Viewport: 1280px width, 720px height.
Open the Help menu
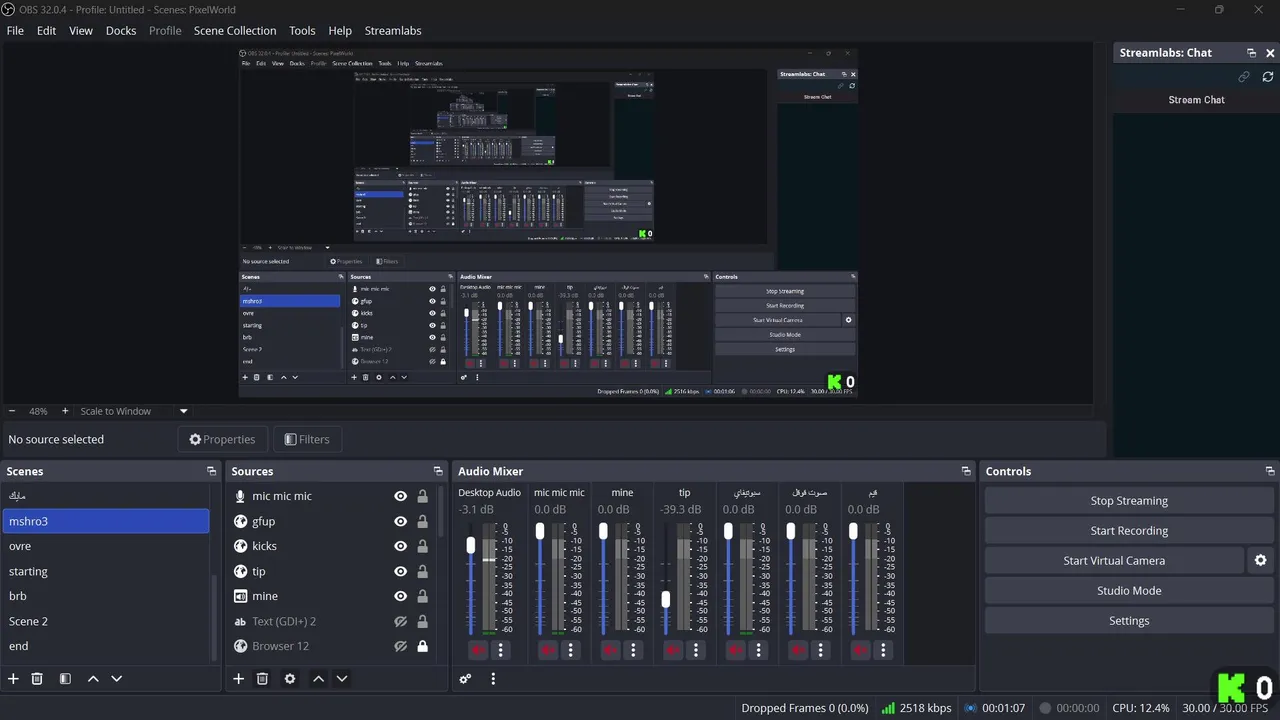tap(340, 30)
